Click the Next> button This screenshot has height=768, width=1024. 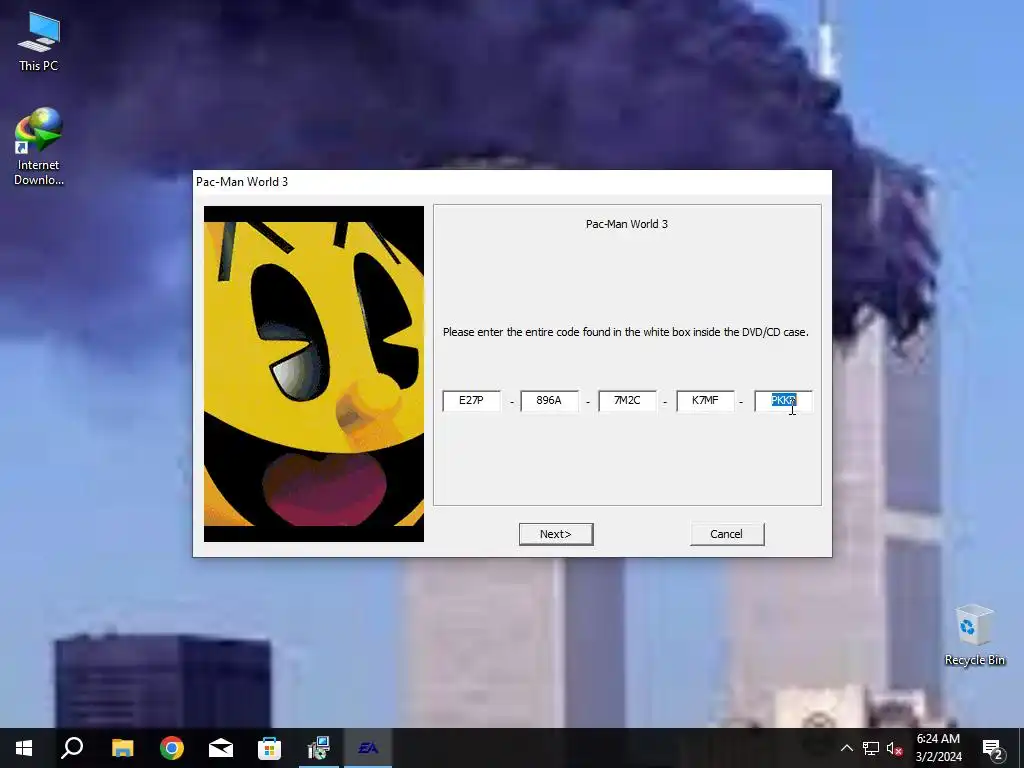(x=556, y=534)
